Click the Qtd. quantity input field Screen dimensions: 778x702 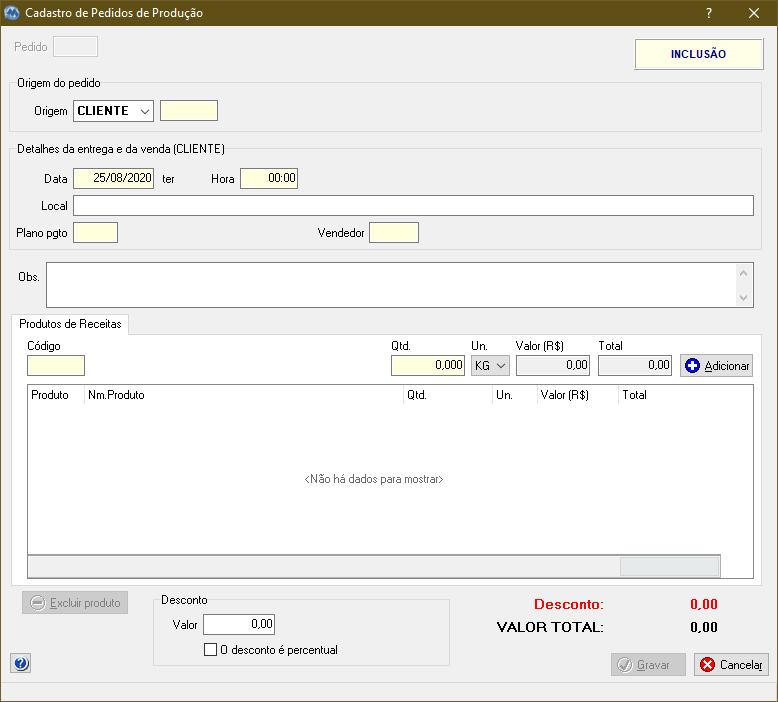pos(428,366)
